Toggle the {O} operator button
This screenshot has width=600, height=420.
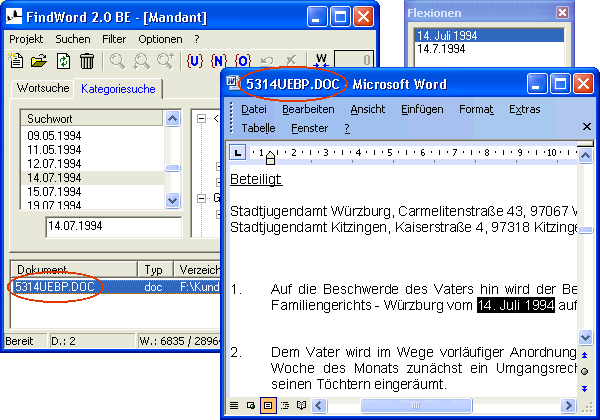[x=243, y=61]
